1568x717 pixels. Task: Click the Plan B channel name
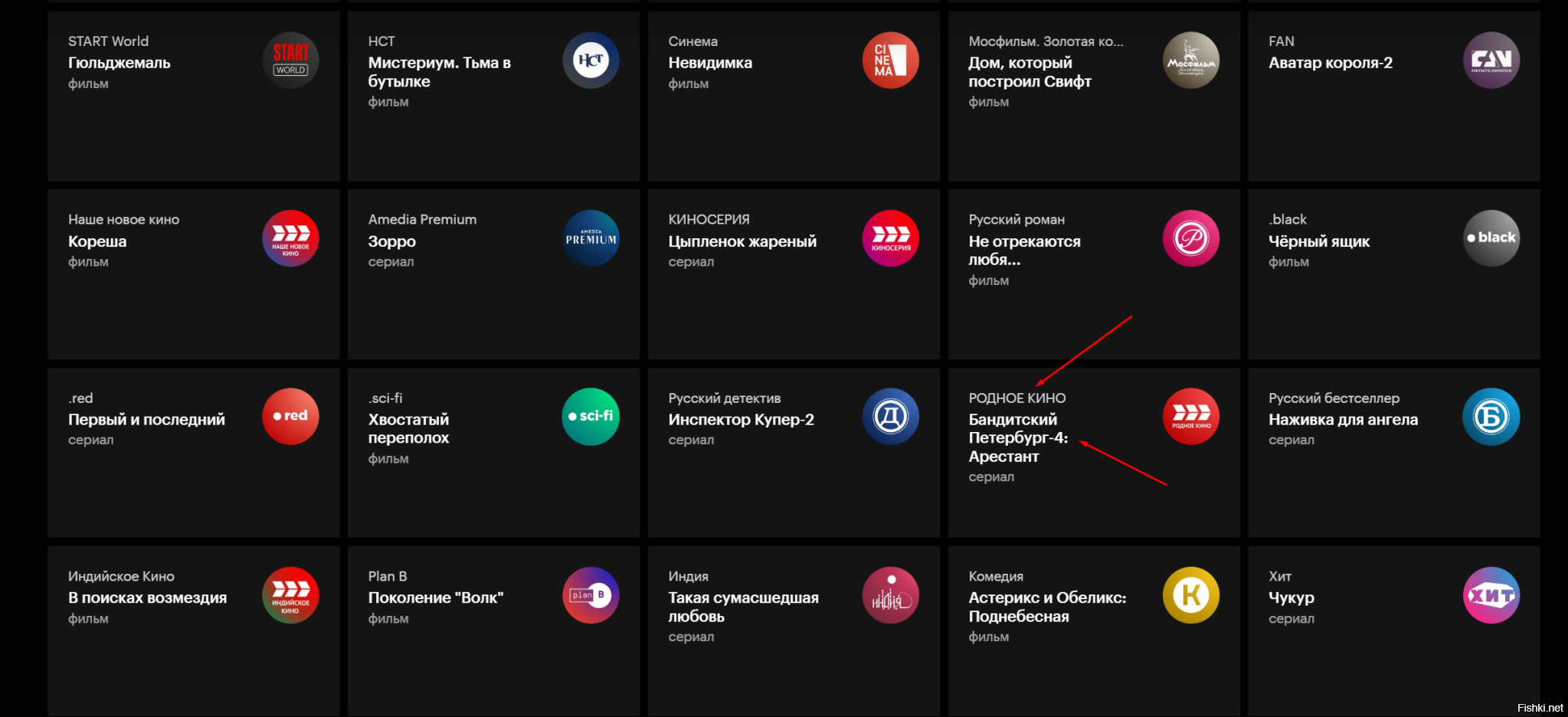[388, 576]
